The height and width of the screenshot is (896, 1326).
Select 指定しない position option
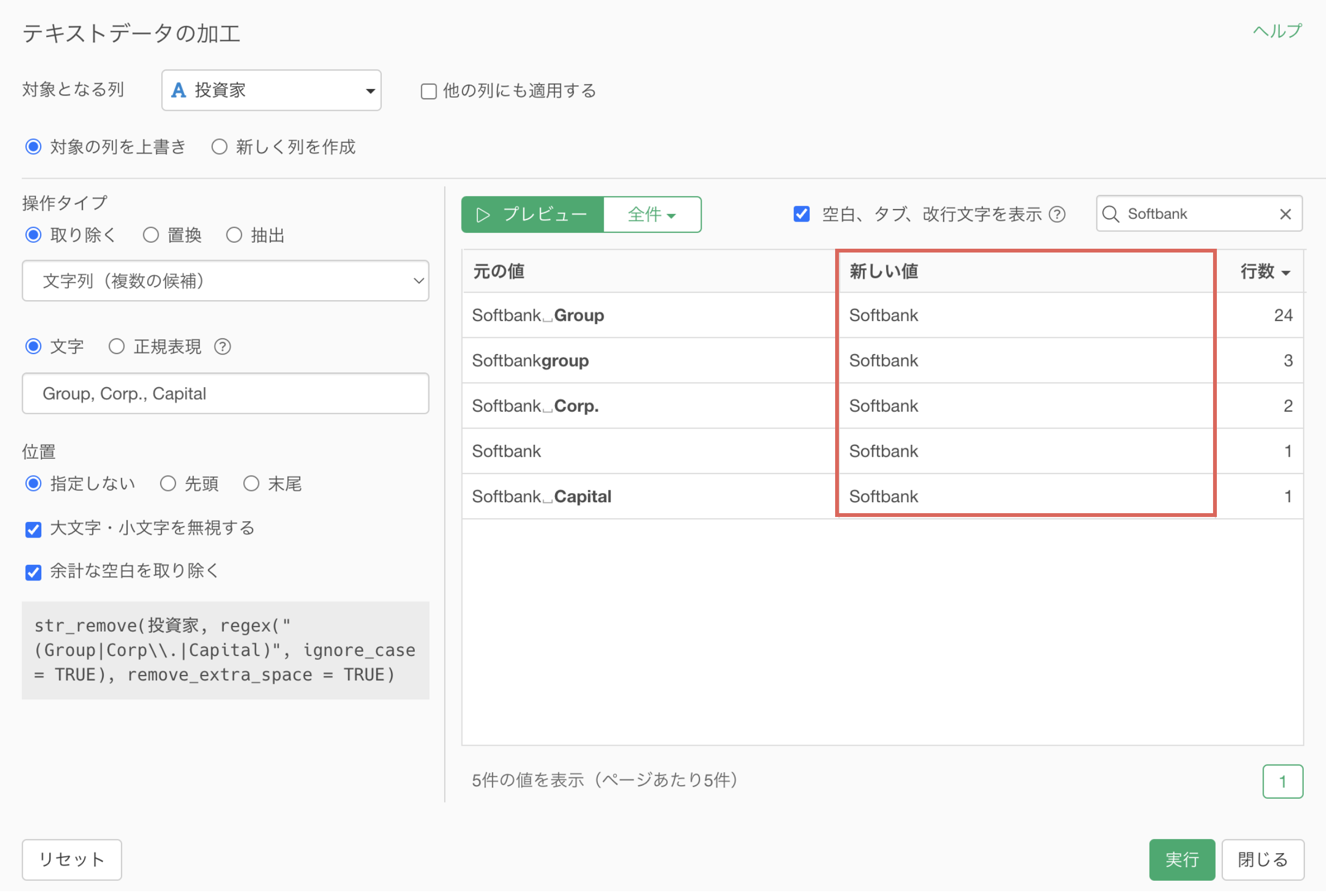click(34, 484)
